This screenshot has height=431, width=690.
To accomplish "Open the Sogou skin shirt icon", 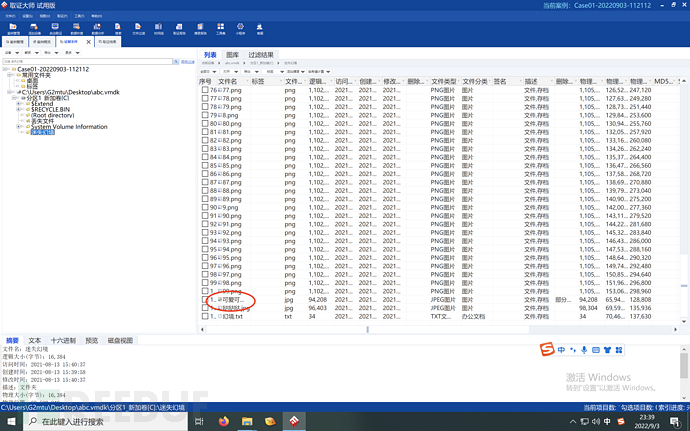I will [607, 350].
